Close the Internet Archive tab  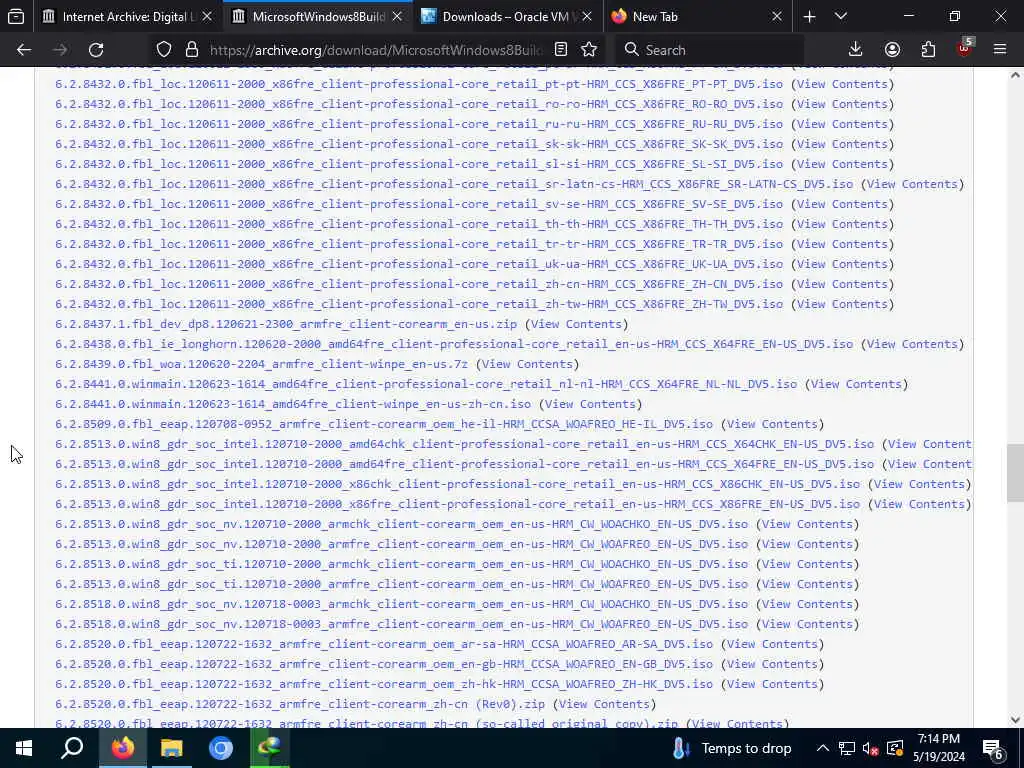point(207,16)
